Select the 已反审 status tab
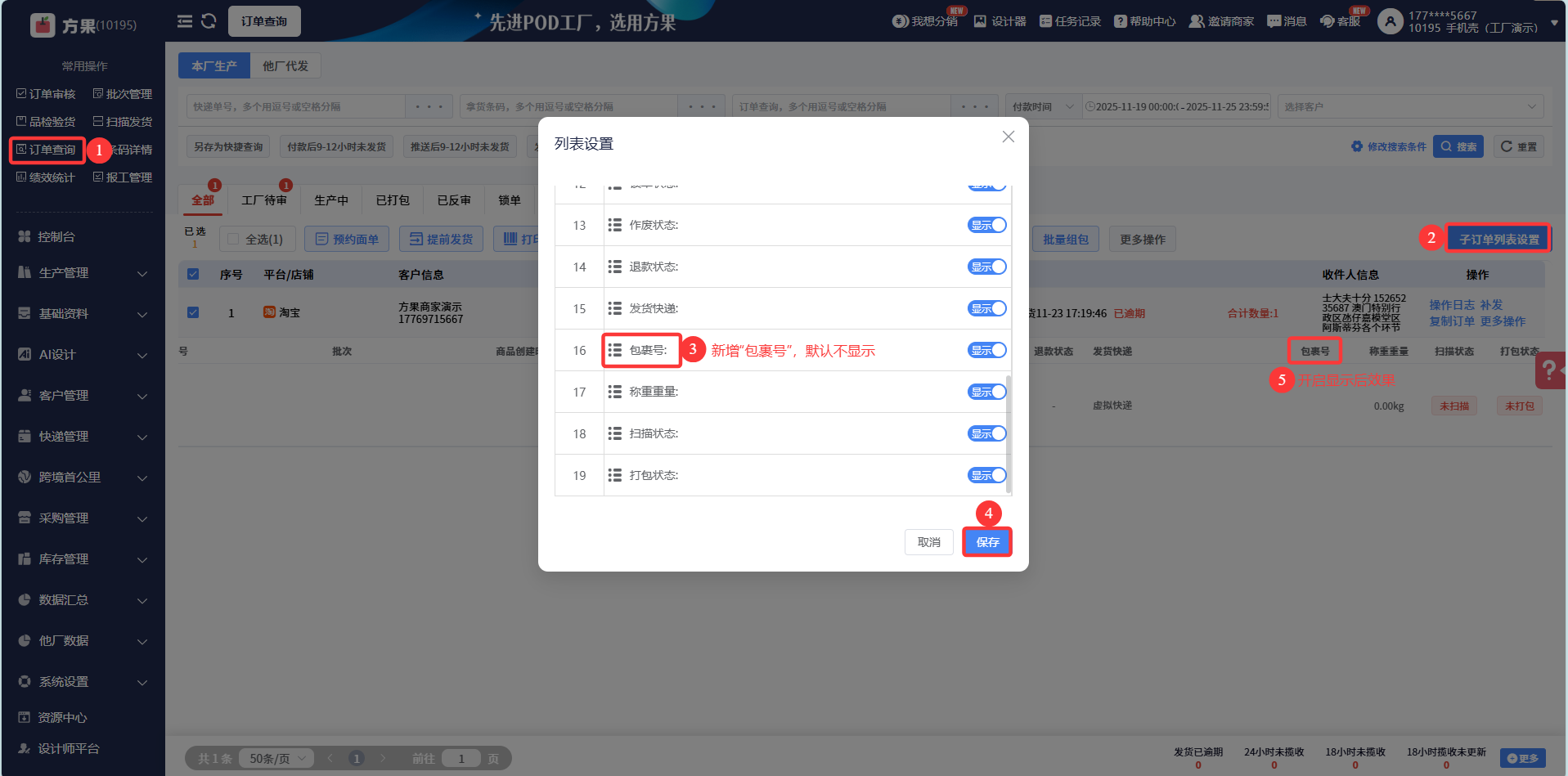This screenshot has height=776, width=1568. [x=454, y=200]
